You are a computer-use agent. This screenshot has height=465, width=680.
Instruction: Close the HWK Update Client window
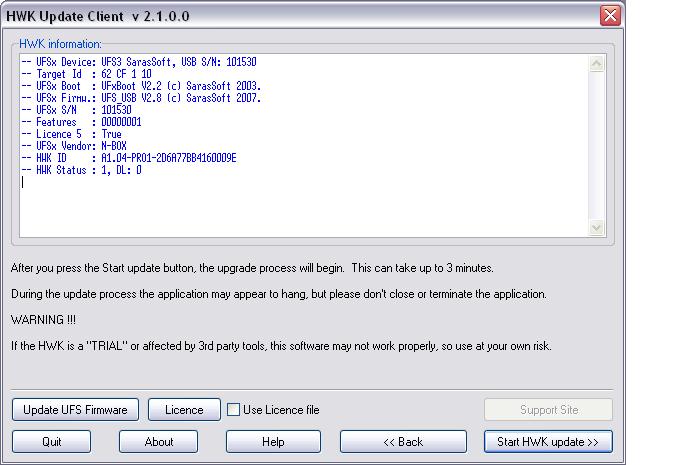point(610,16)
